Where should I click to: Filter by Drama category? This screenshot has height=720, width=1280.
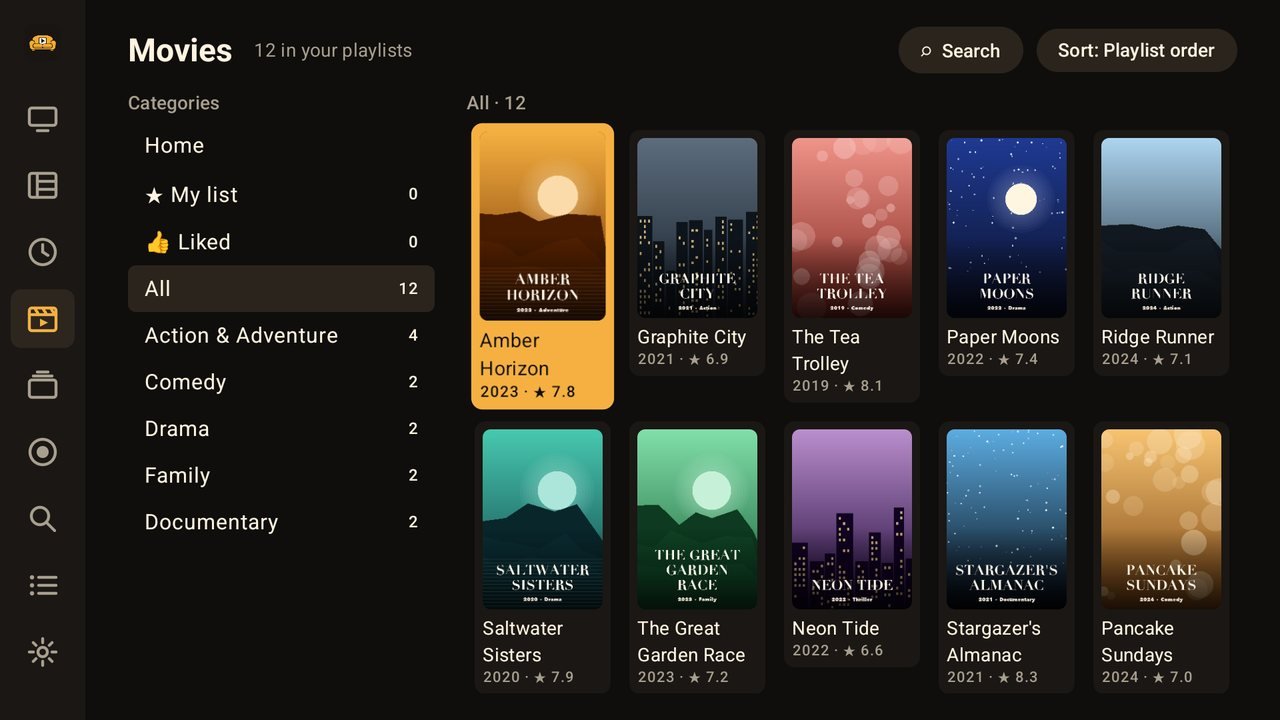tap(281, 429)
